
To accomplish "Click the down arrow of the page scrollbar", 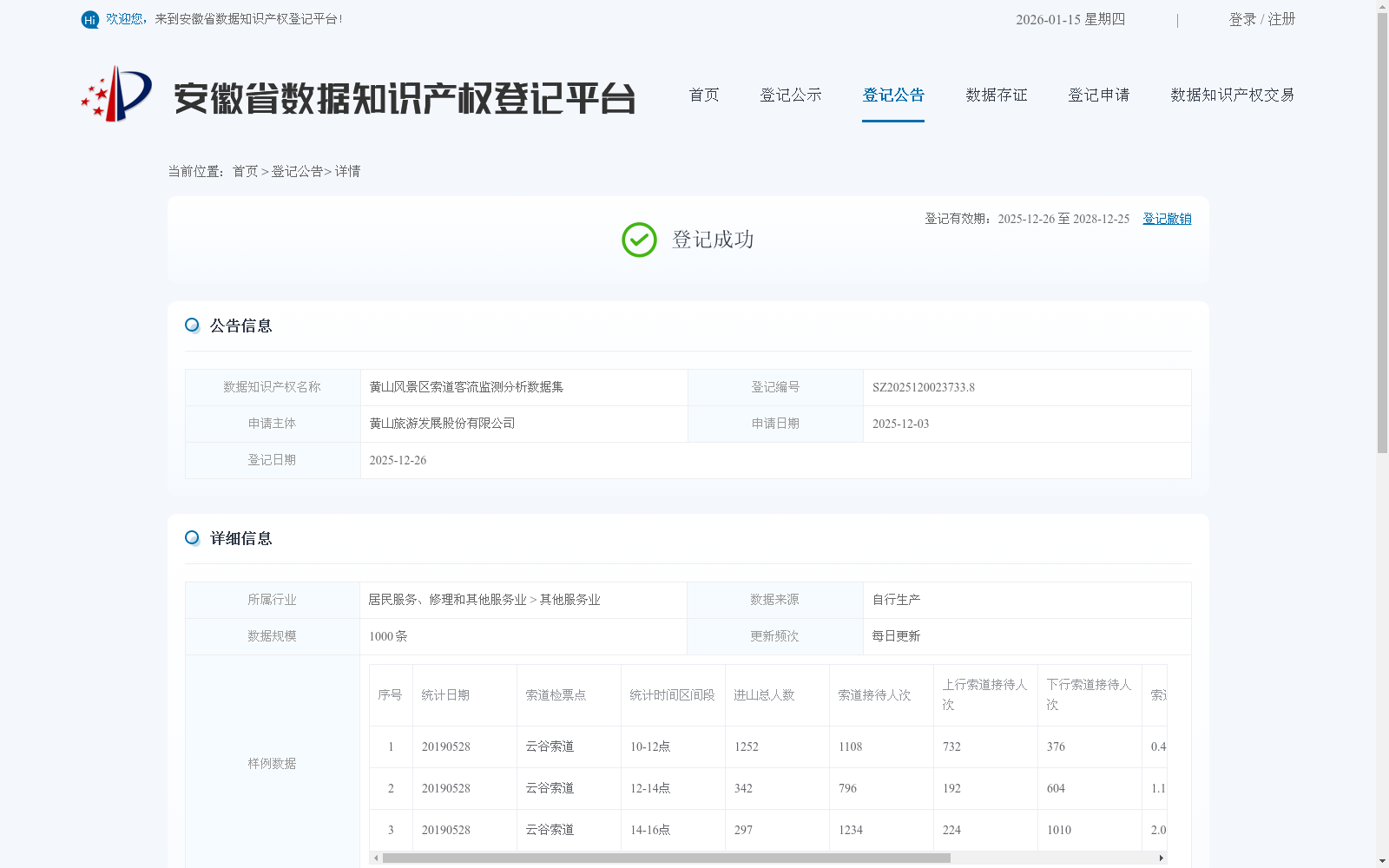I will point(1381,861).
